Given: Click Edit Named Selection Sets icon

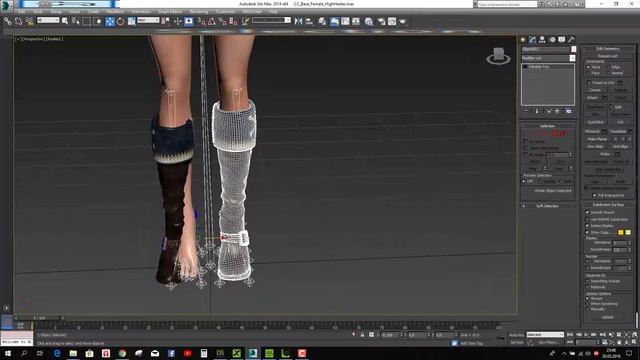Looking at the screenshot, I should 245,21.
